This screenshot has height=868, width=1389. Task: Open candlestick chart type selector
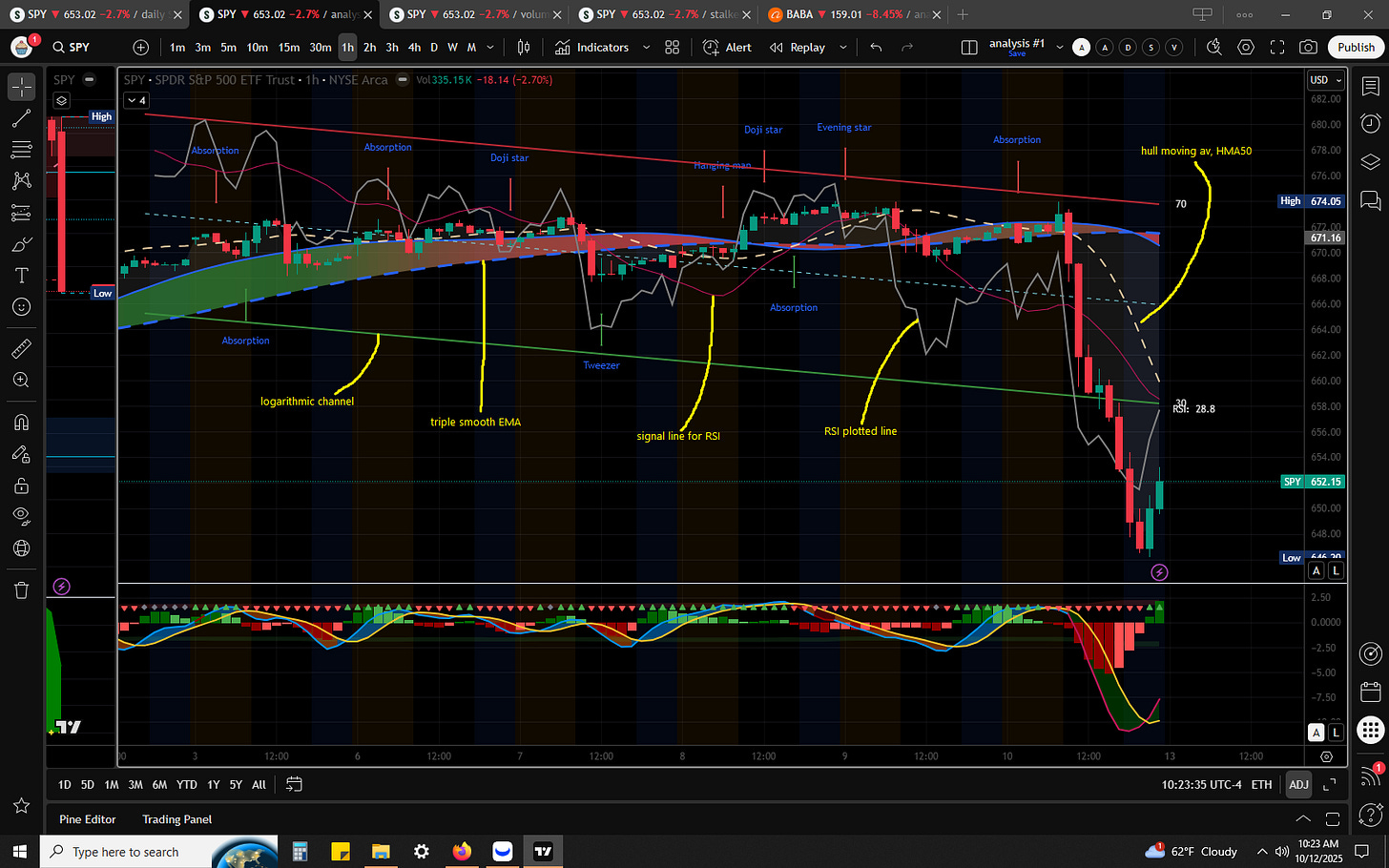(524, 47)
